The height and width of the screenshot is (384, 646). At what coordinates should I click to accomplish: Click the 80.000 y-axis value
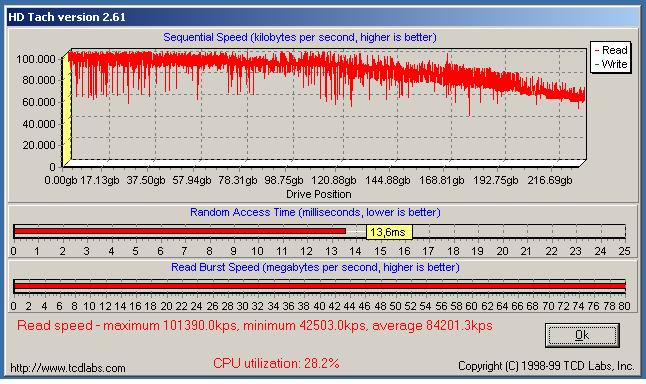(38, 80)
